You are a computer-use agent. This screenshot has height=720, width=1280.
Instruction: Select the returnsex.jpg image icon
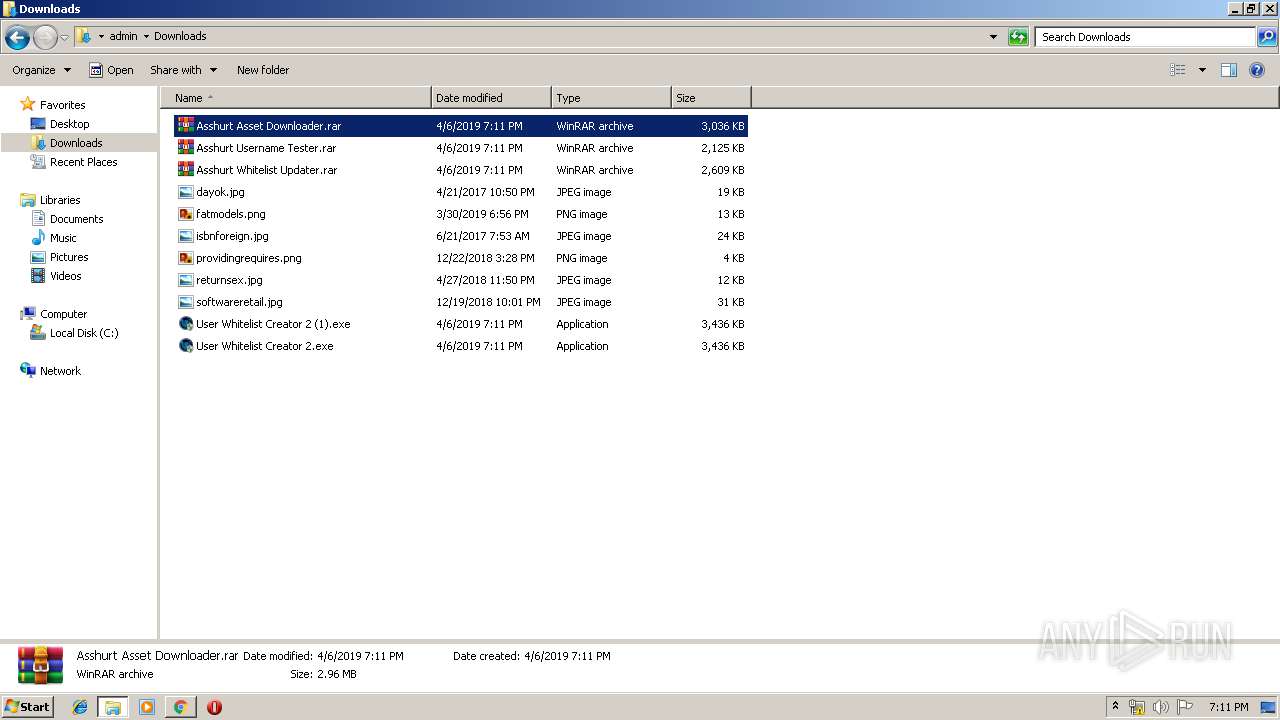pyautogui.click(x=185, y=280)
